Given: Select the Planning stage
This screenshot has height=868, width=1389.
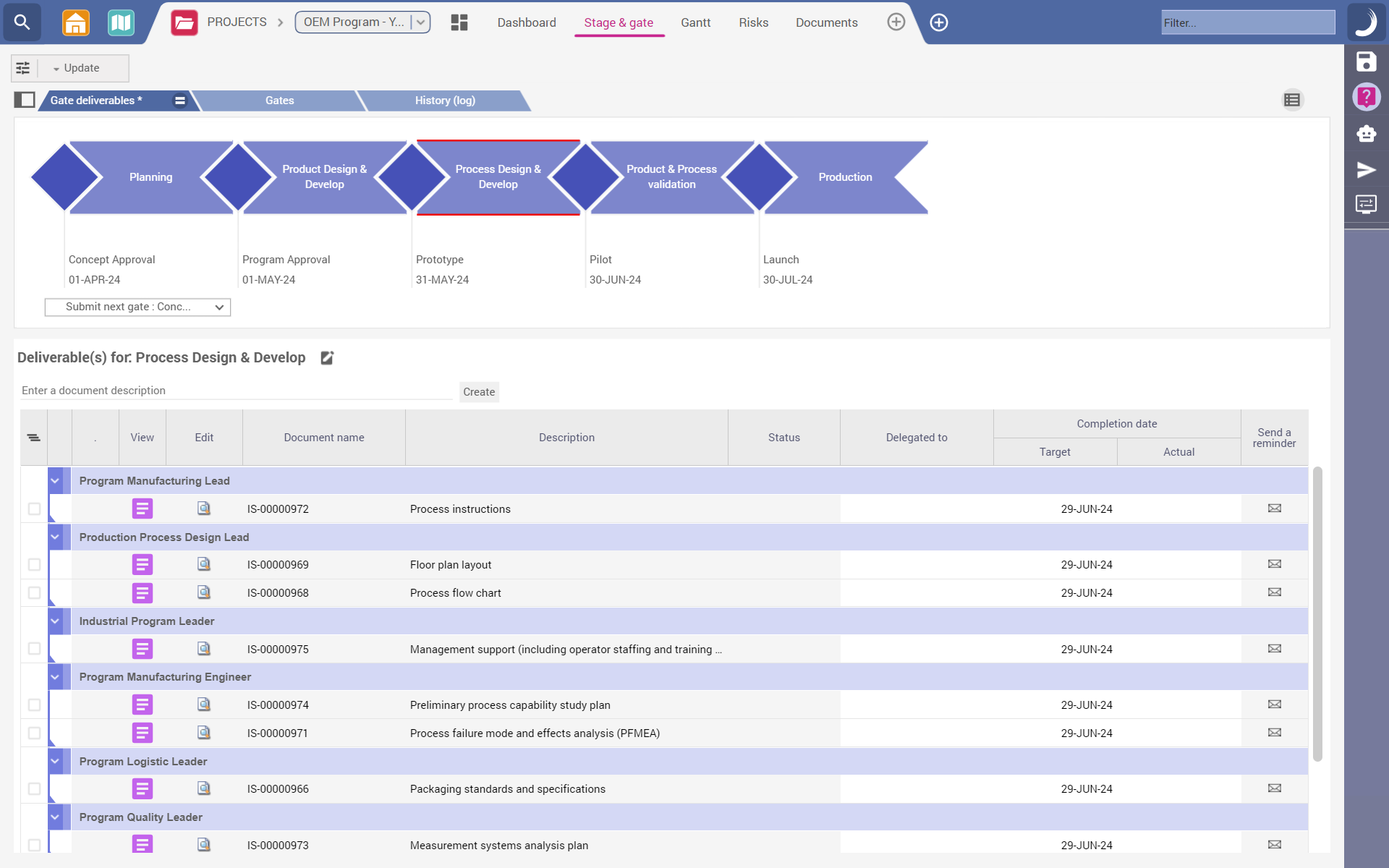Looking at the screenshot, I should click(x=150, y=177).
